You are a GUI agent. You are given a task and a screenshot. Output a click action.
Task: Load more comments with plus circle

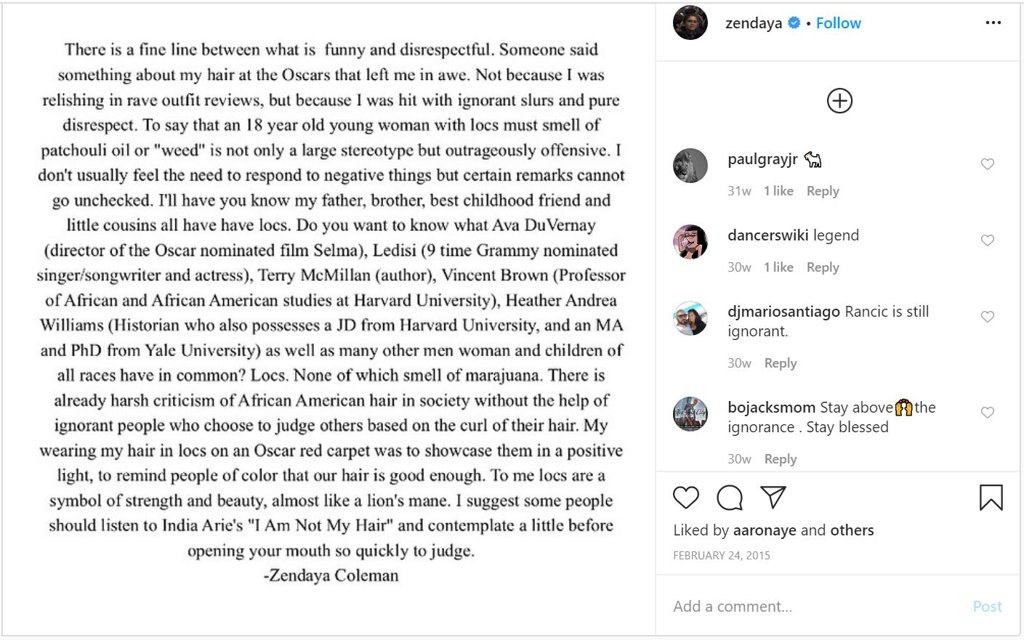point(839,100)
